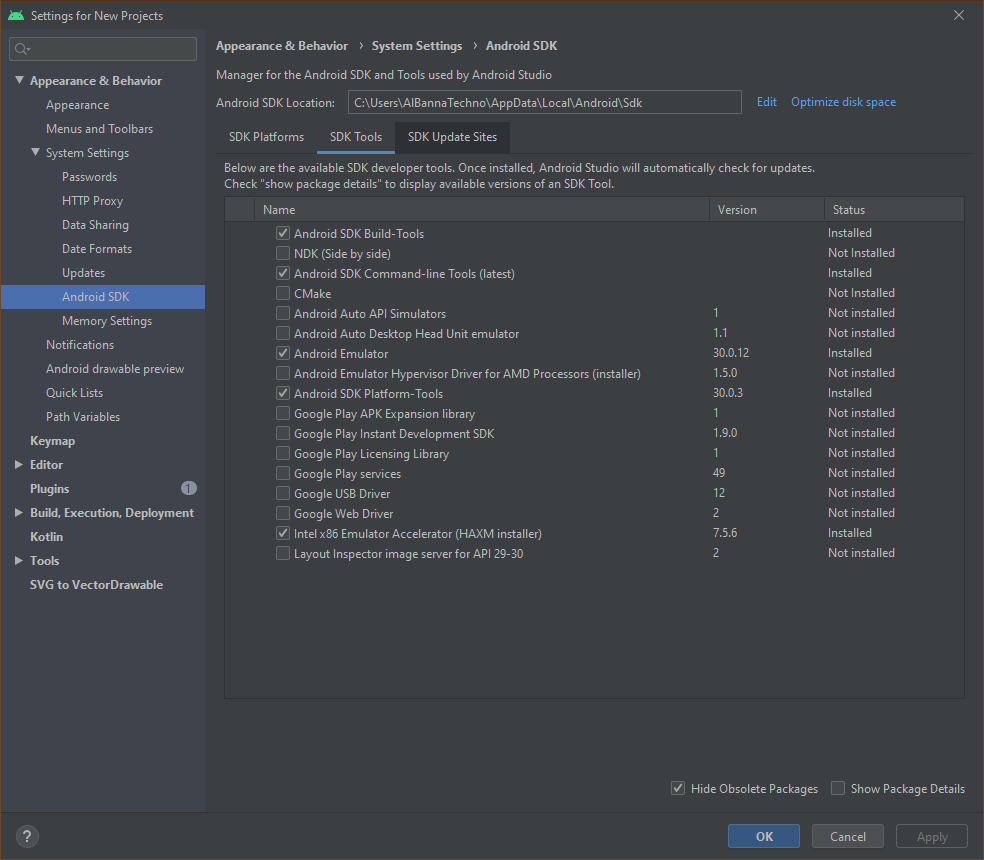Click the System Settings breadcrumb
984x860 pixels.
point(417,46)
